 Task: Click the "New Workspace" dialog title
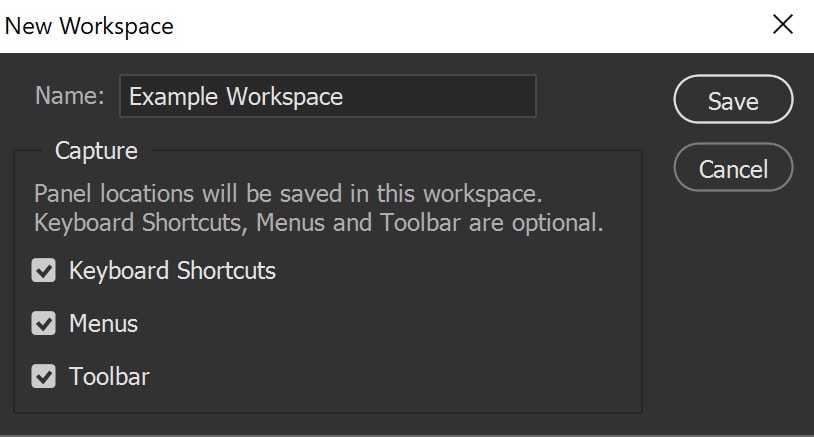coord(88,26)
